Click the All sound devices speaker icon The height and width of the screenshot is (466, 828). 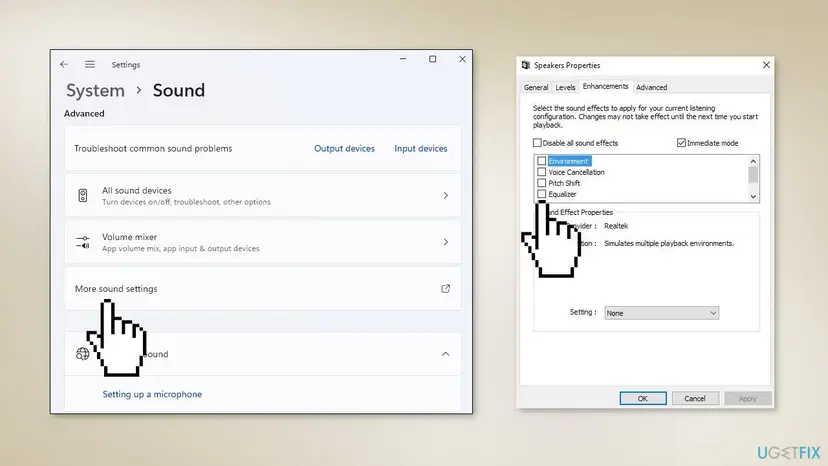pos(83,195)
